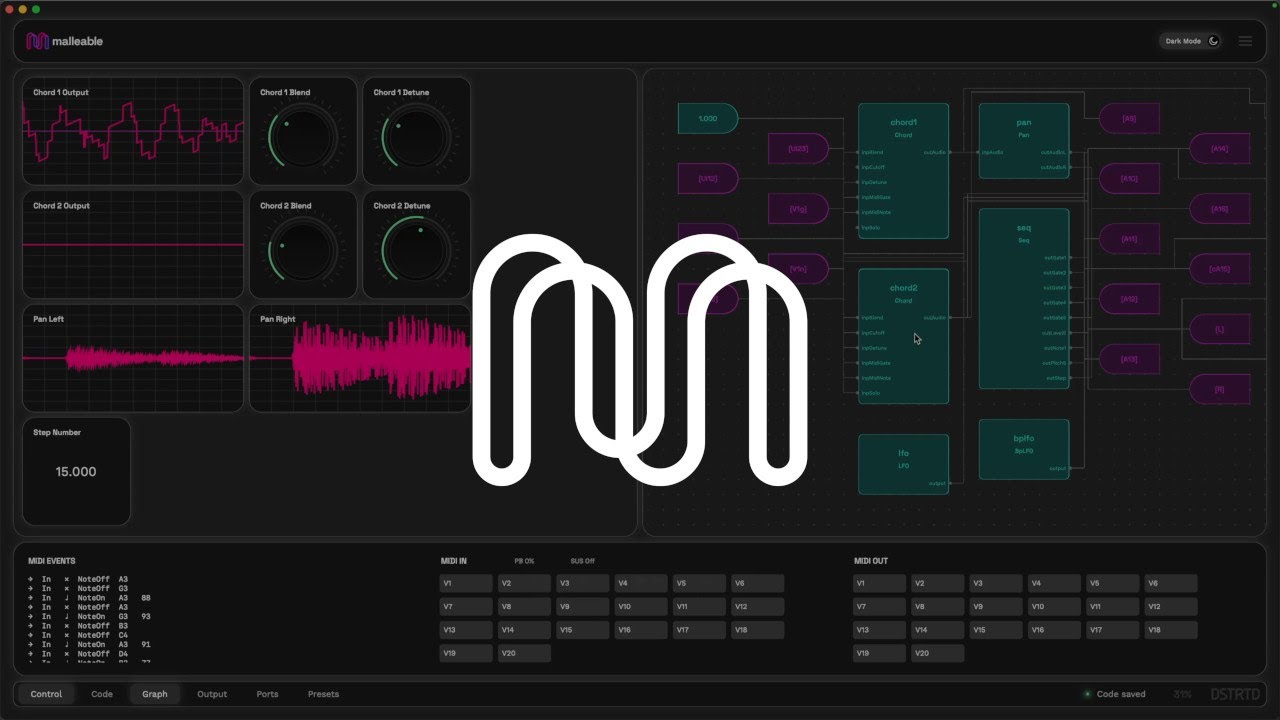Screen dimensions: 1280x720
Task: Click the [A12] output node
Action: (x=1129, y=299)
